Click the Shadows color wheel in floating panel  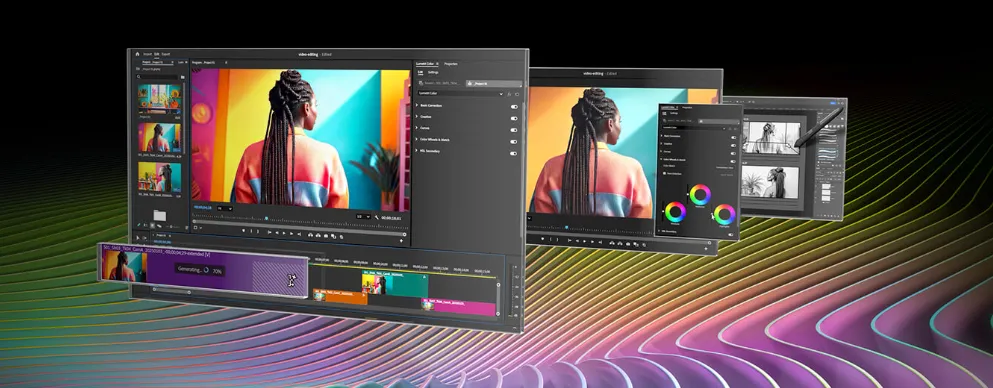(x=675, y=211)
